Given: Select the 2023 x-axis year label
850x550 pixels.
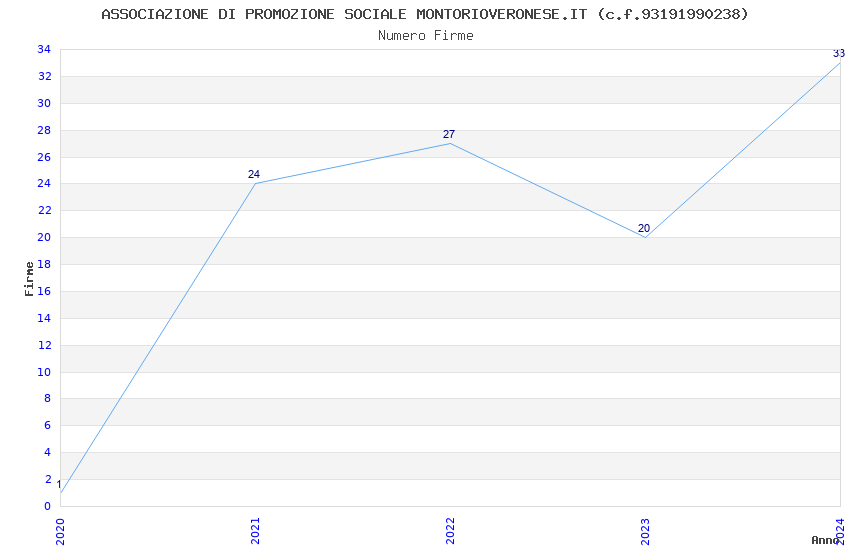Looking at the screenshot, I should [x=645, y=531].
